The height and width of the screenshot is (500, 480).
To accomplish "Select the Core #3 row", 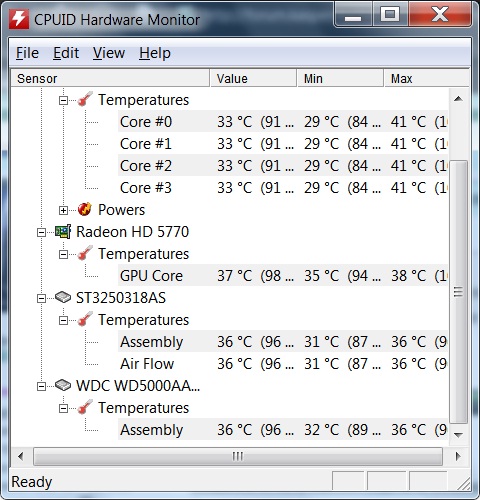I will pyautogui.click(x=283, y=187).
